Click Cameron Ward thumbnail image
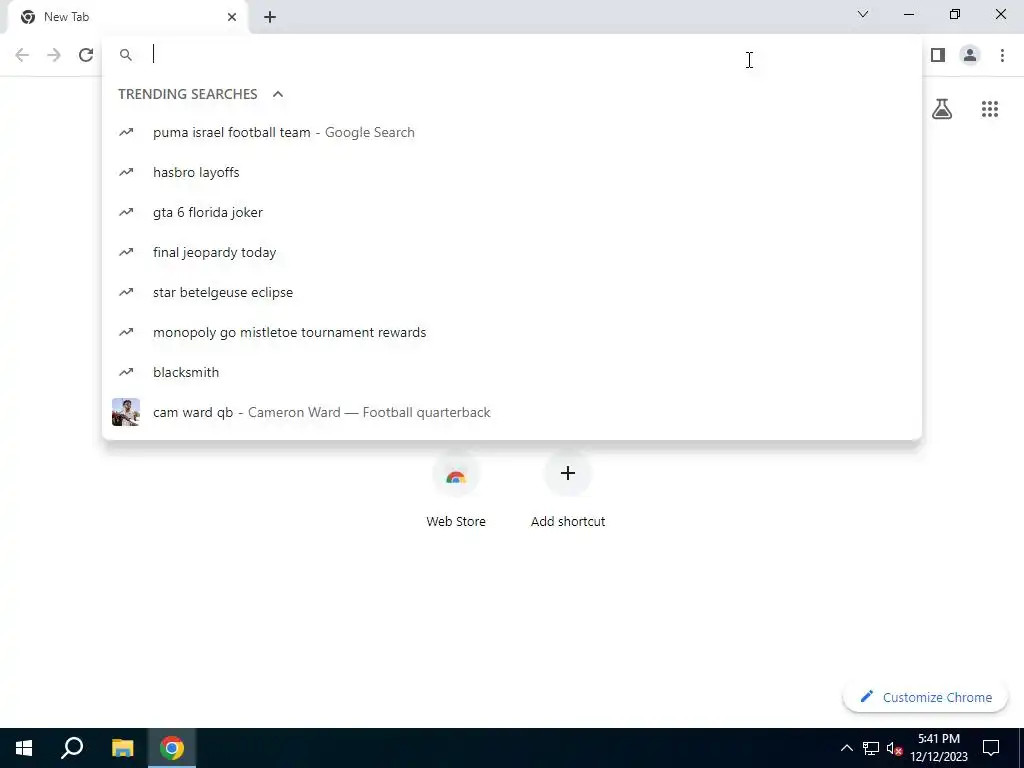This screenshot has height=768, width=1024. point(126,412)
